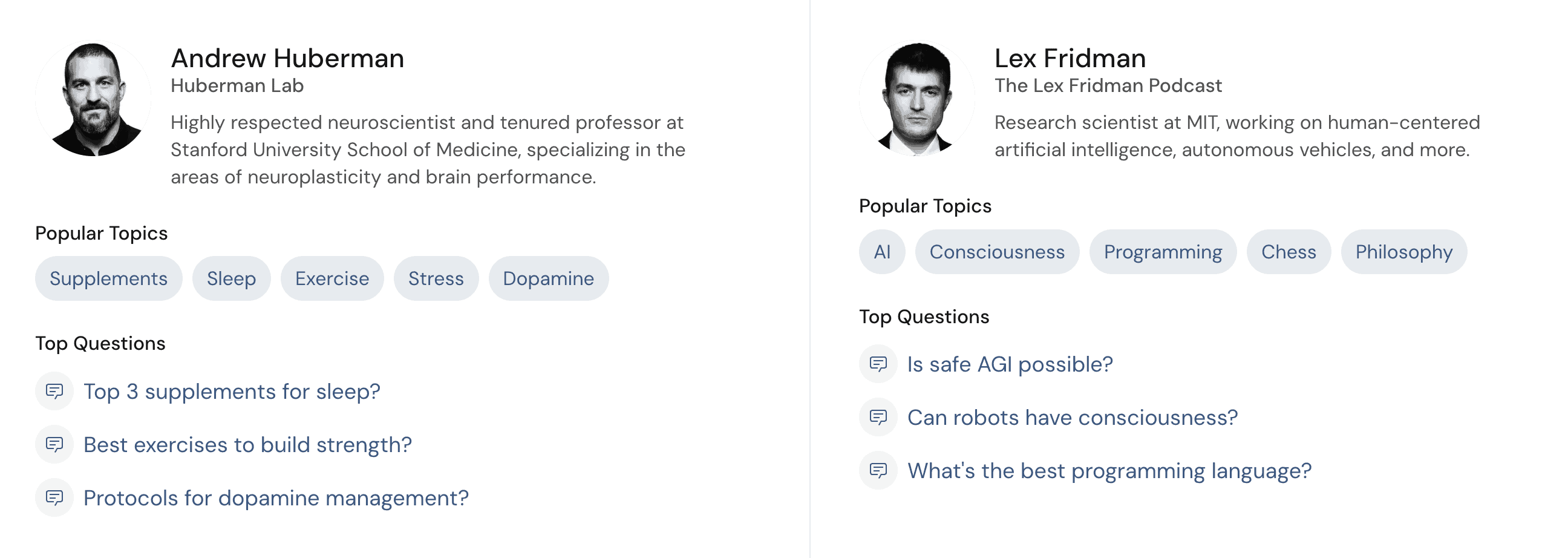Click chat icon beside safe AGI question
This screenshot has width=1568, height=558.
(878, 364)
